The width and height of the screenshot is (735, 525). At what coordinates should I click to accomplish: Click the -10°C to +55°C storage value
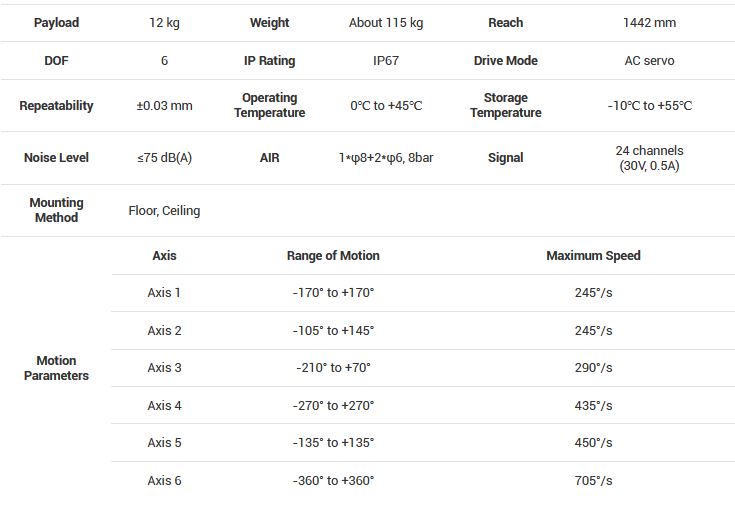pos(649,106)
